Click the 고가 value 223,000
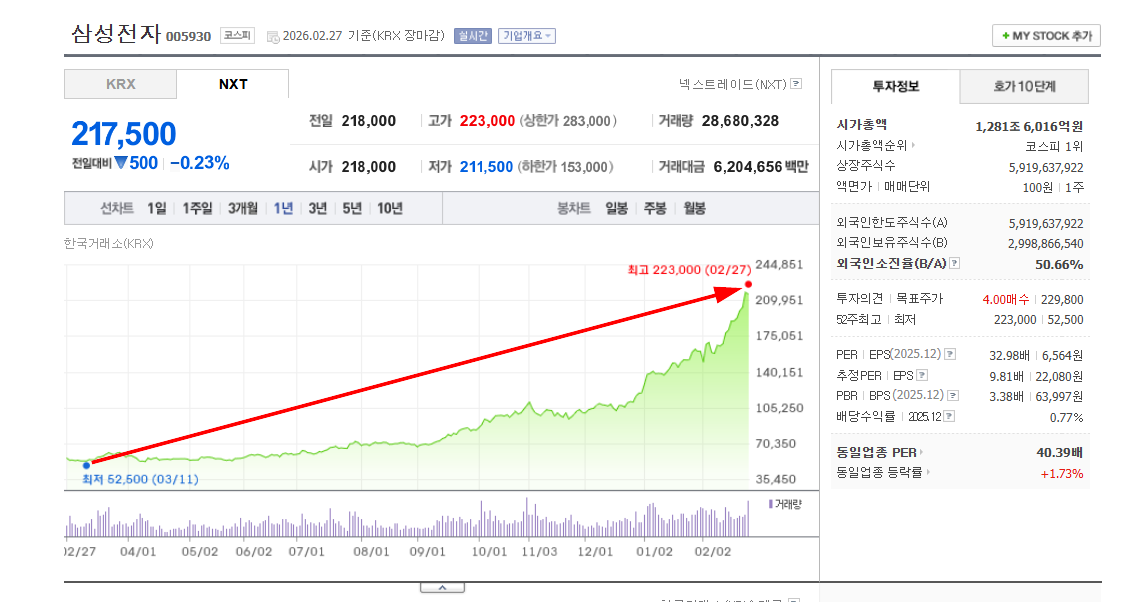 487,121
